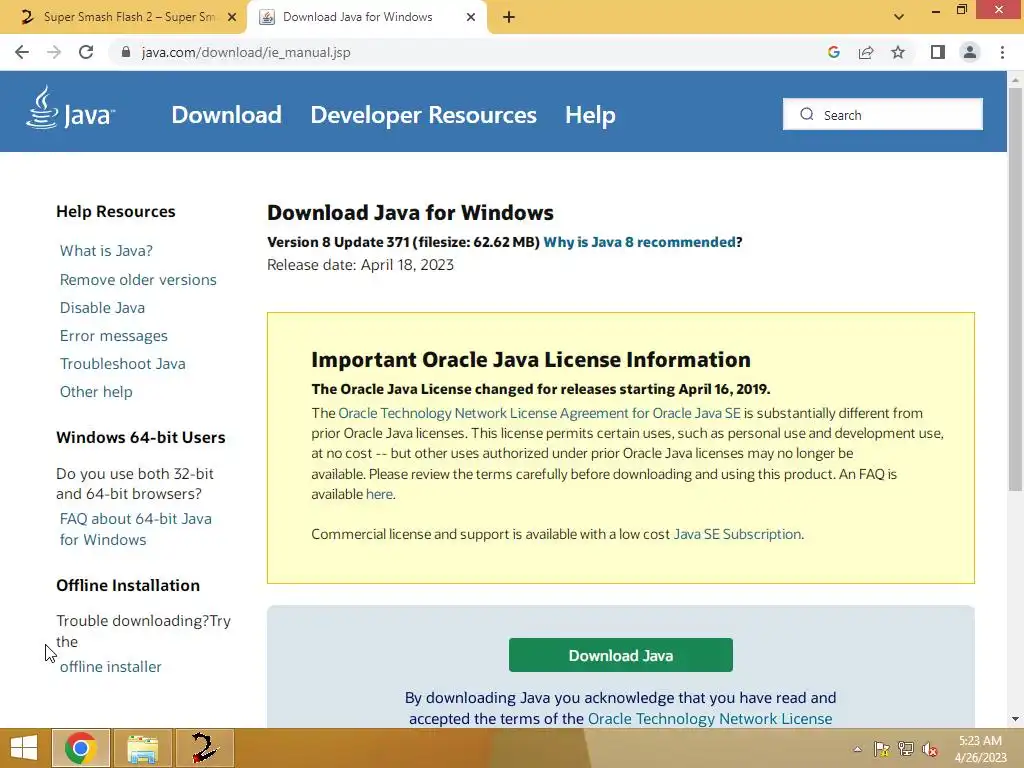Open Oracle Technology Network License link below button
1024x768 pixels.
click(710, 718)
